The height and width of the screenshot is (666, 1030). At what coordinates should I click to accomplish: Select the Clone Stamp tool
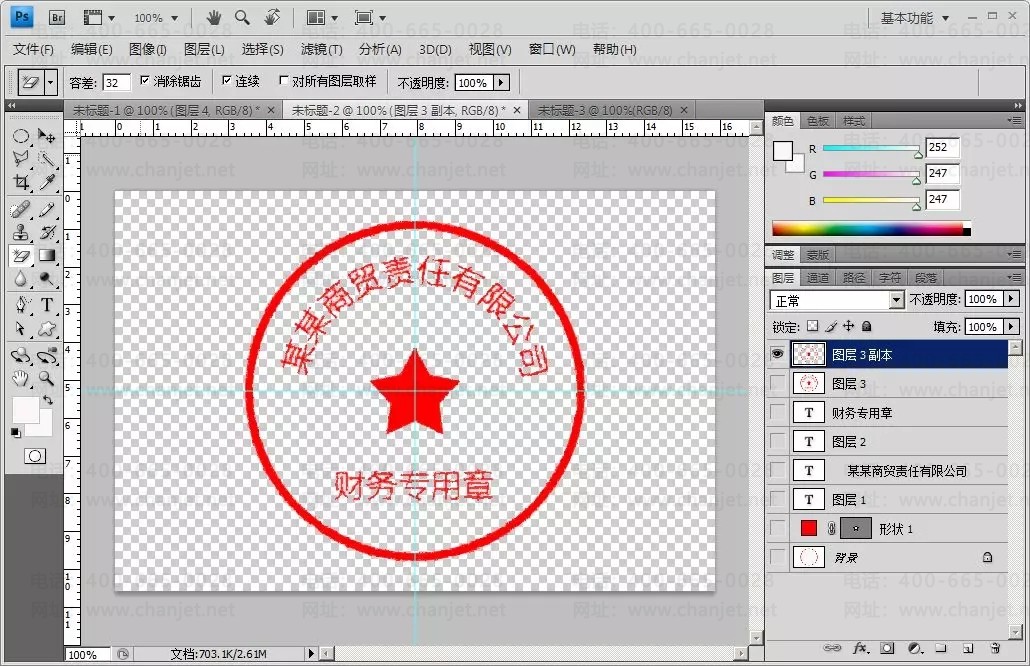(x=21, y=232)
